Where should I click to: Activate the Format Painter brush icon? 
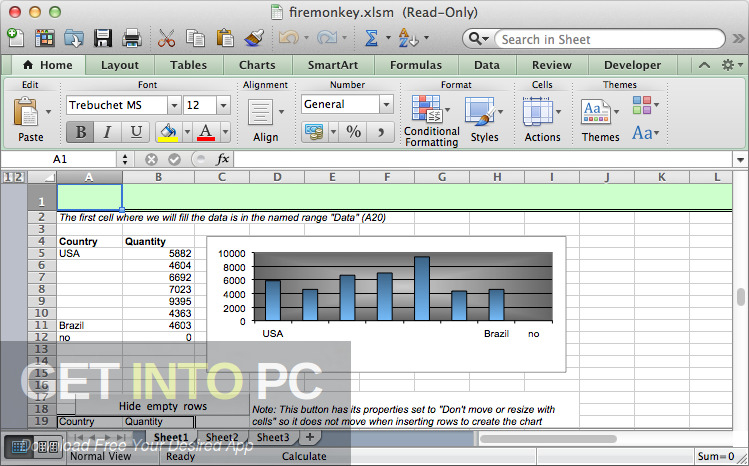254,38
